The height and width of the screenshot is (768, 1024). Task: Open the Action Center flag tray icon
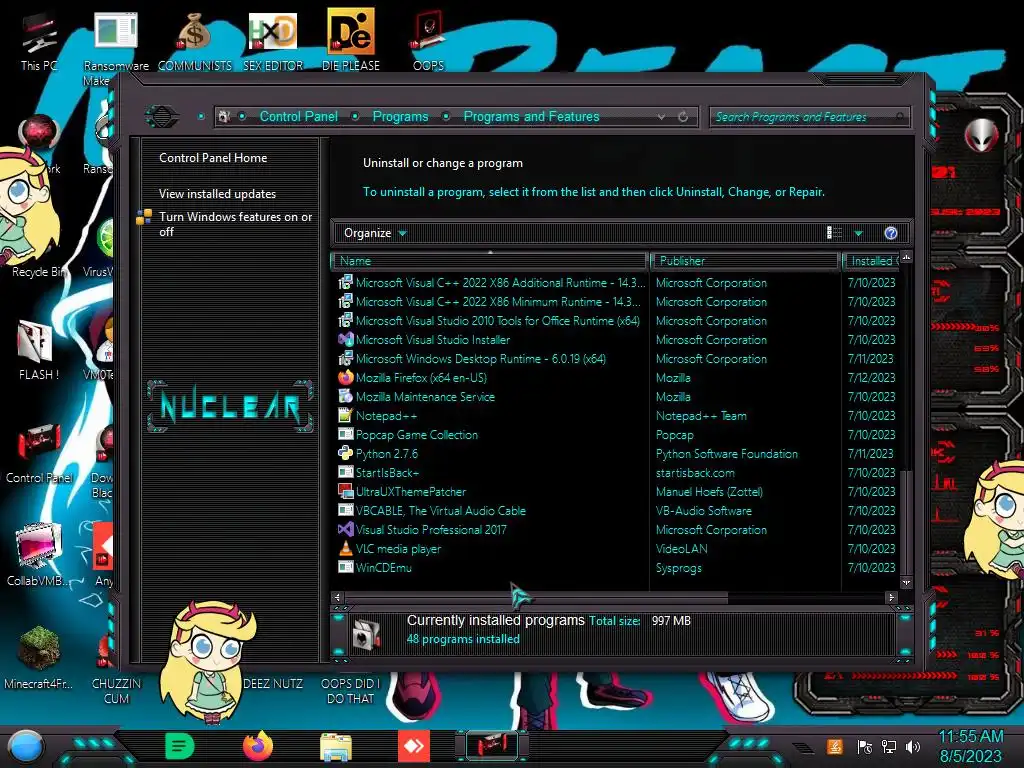tap(864, 746)
